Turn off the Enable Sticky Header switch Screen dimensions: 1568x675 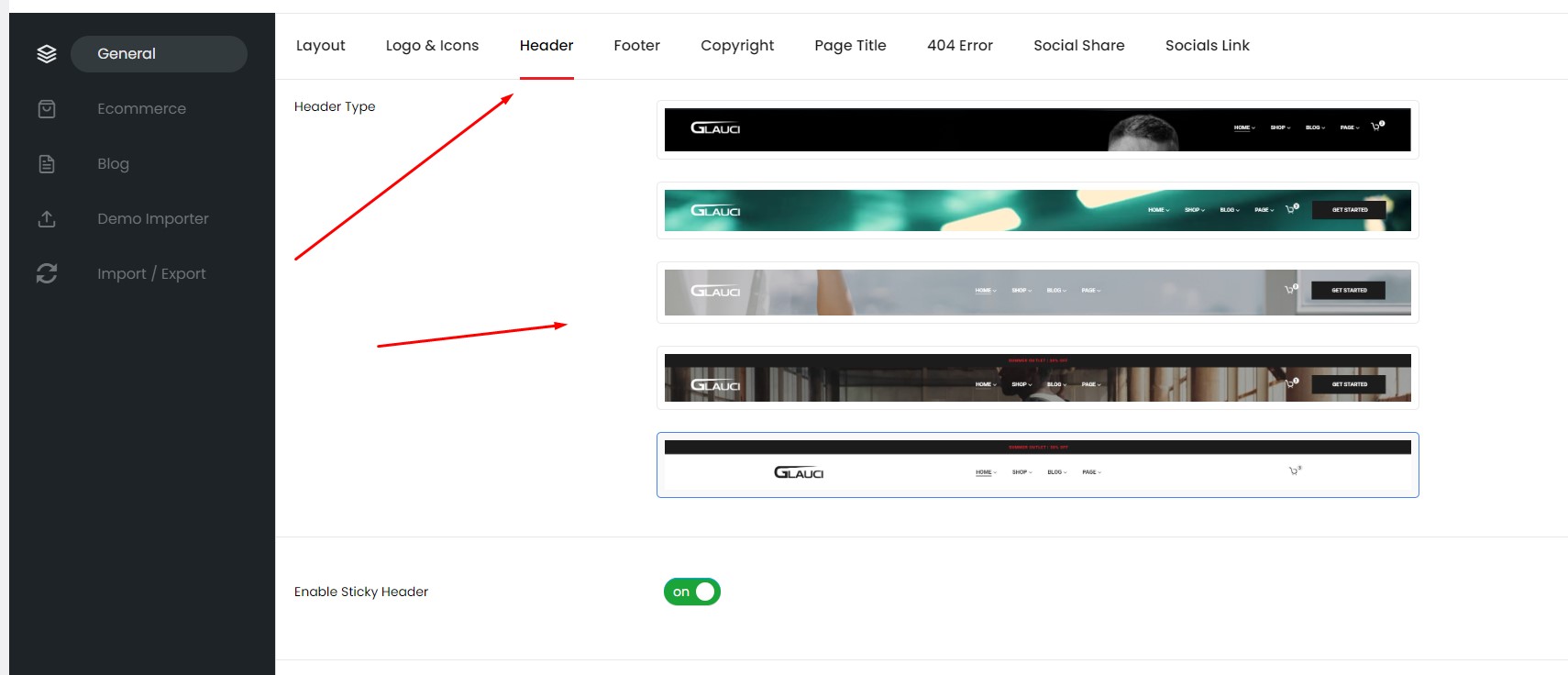point(692,592)
